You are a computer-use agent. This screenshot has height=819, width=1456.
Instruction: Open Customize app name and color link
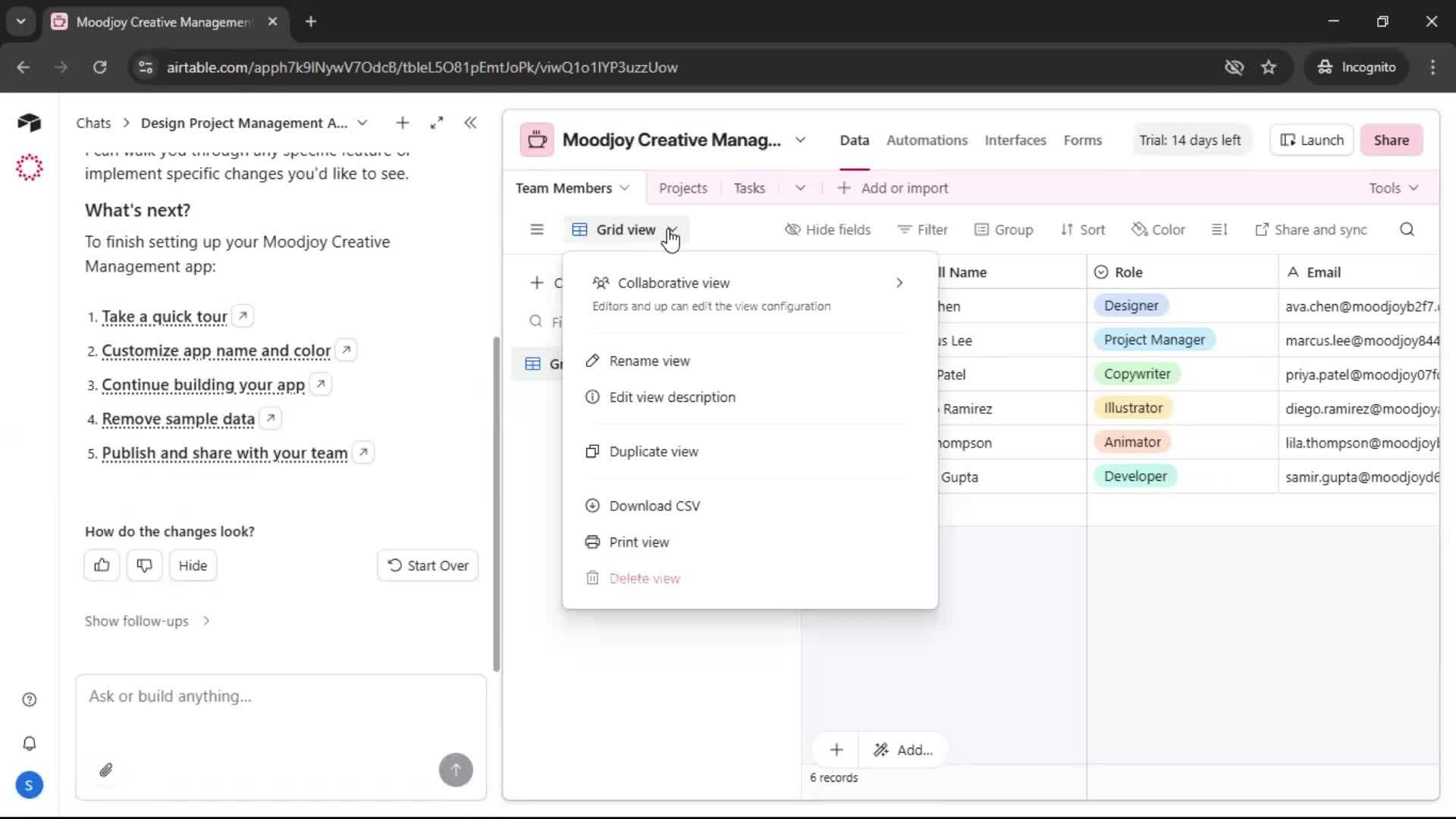216,351
